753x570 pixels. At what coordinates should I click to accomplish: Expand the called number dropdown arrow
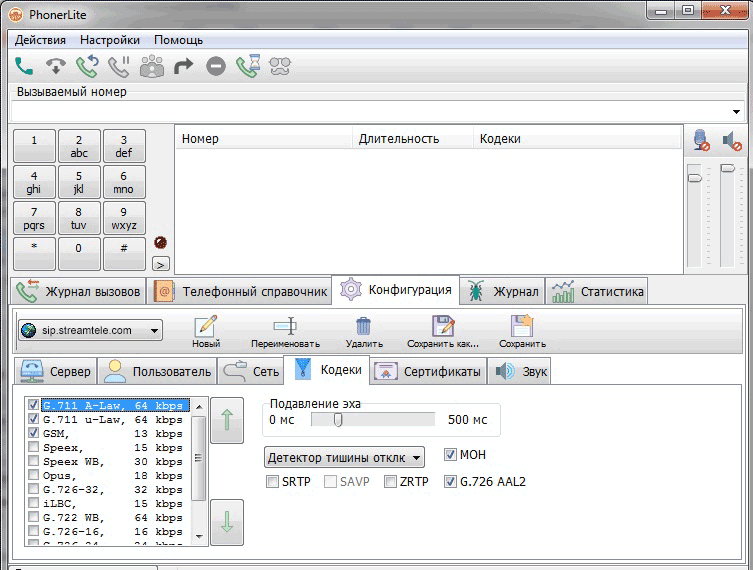click(738, 111)
